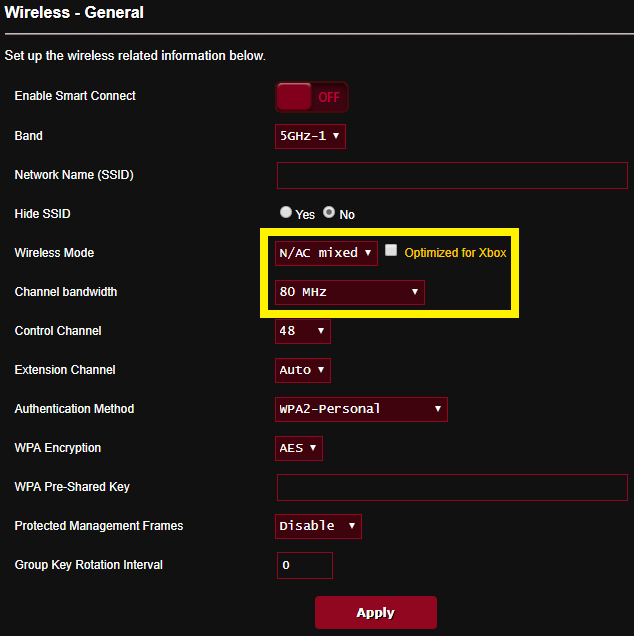
Task: Select No radio button for Hide SSID
Action: 329,213
